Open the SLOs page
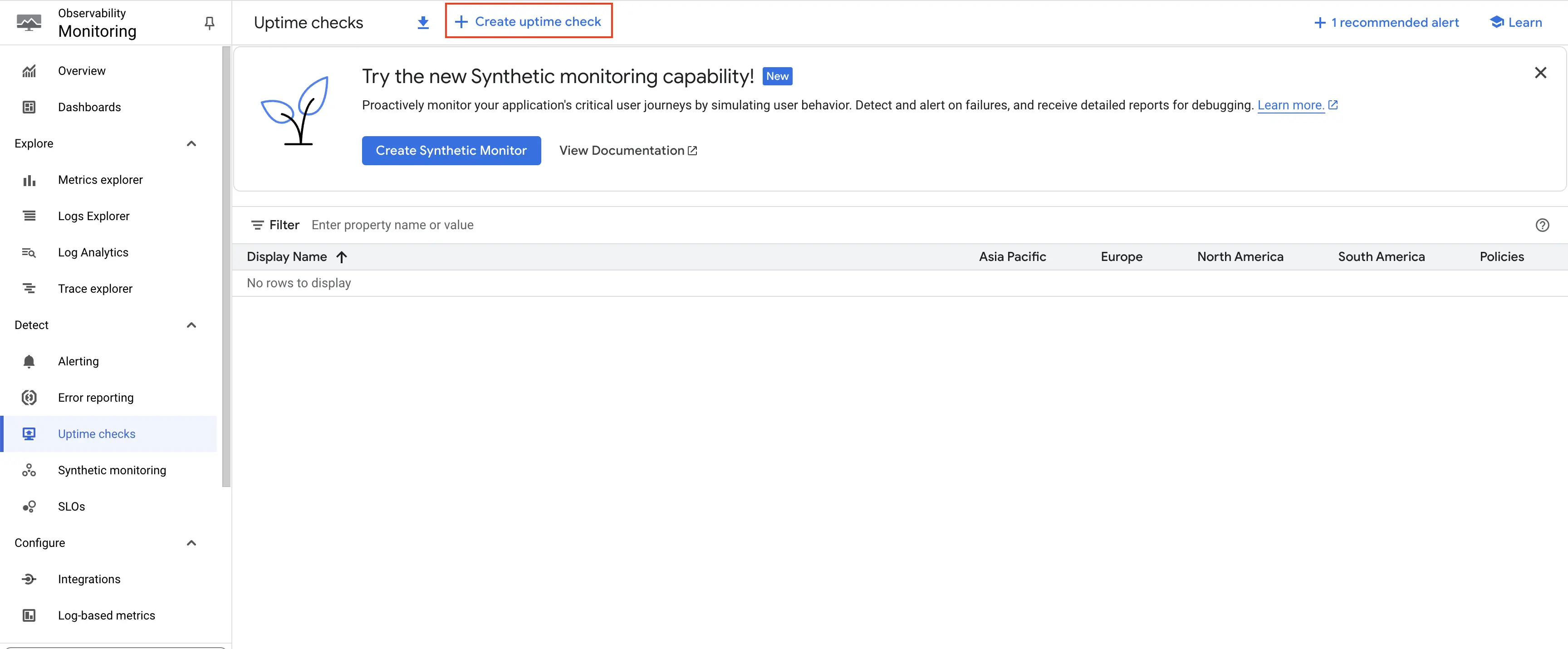 (x=109, y=506)
